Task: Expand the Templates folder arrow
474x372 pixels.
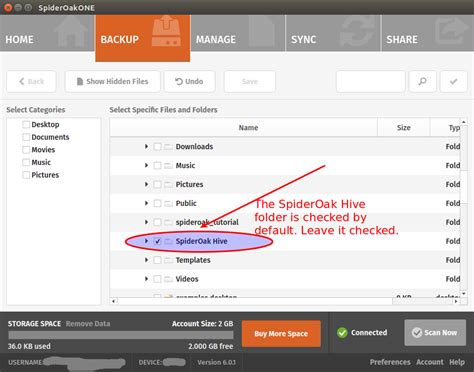Action: tap(146, 260)
